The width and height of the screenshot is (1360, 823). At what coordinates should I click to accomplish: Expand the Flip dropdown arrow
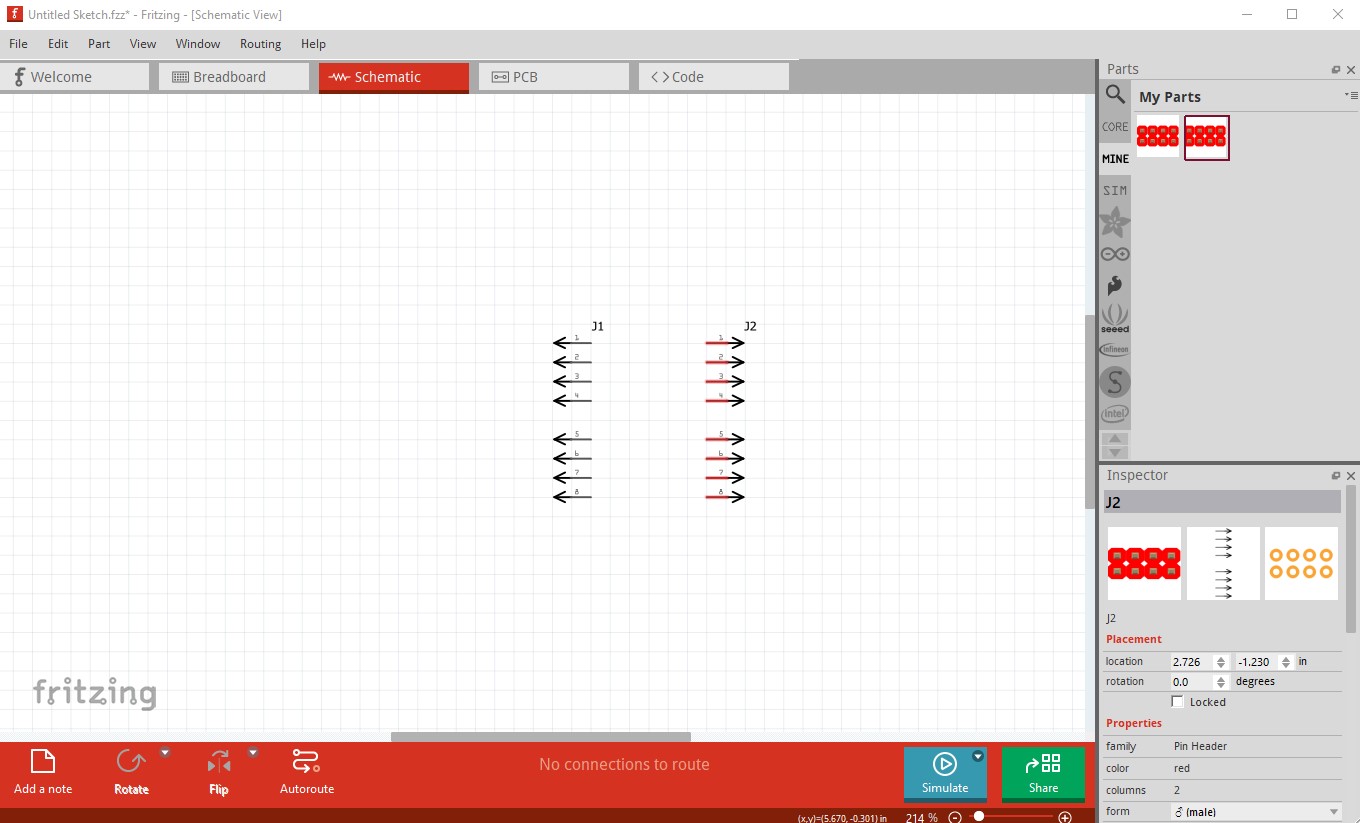click(x=253, y=753)
